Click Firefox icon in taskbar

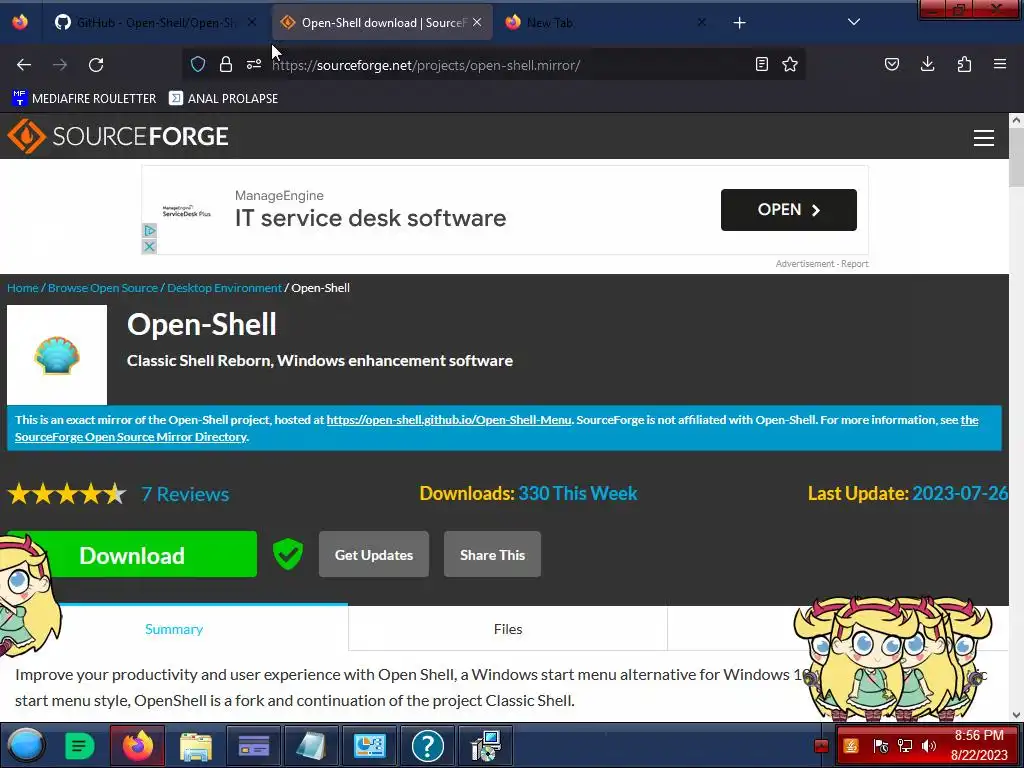point(137,745)
